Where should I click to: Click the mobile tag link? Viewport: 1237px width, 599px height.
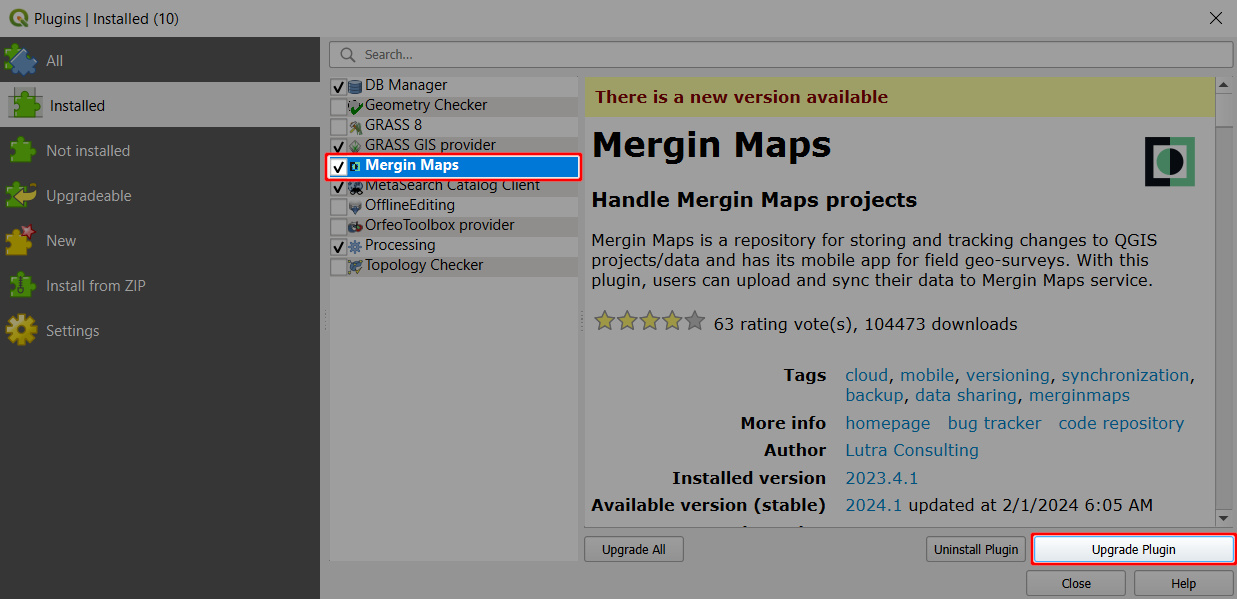[x=927, y=375]
